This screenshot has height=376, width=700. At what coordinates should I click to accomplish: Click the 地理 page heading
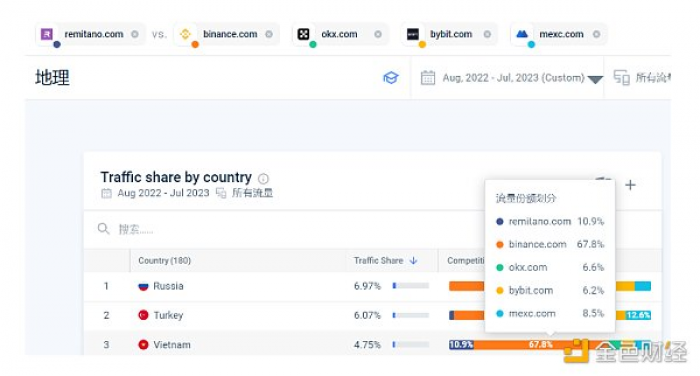pos(52,78)
